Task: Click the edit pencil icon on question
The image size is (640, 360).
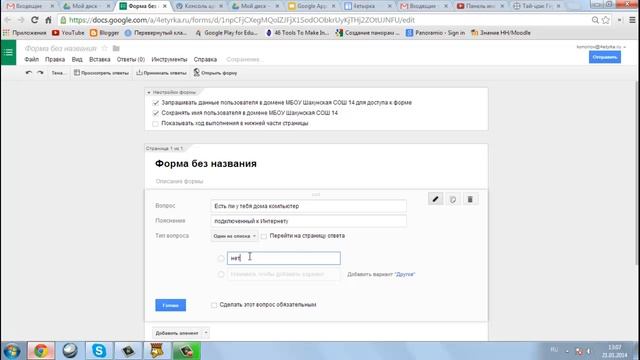Action: pos(436,199)
